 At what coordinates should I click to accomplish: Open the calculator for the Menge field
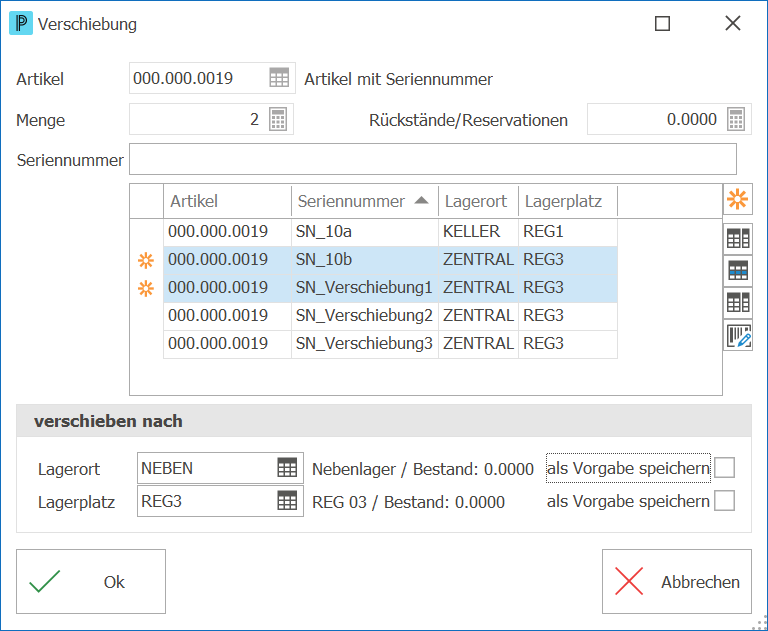click(278, 119)
